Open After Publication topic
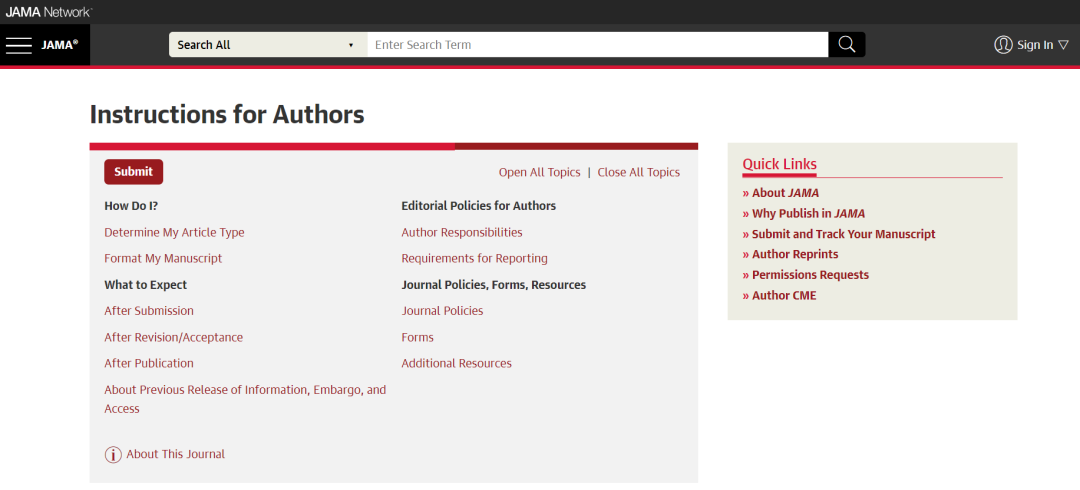Screen dimensions: 1080x490 click(149, 363)
